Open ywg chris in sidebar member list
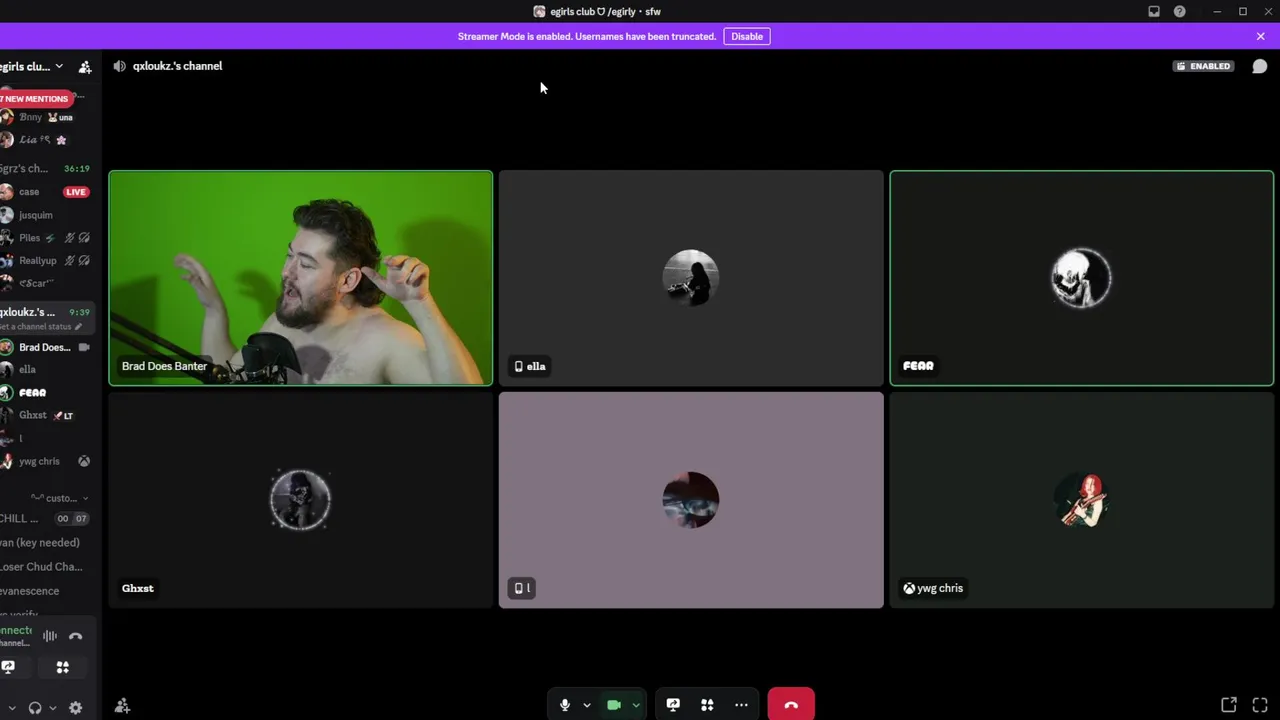Viewport: 1280px width, 720px height. click(x=46, y=461)
